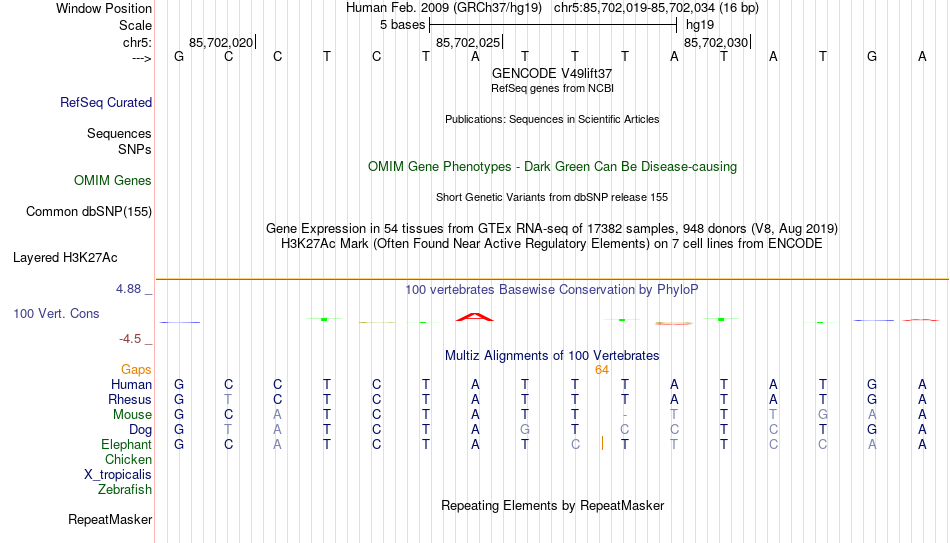The width and height of the screenshot is (950, 543).
Task: Click the 85,702,030 position tick label
Action: (716, 42)
